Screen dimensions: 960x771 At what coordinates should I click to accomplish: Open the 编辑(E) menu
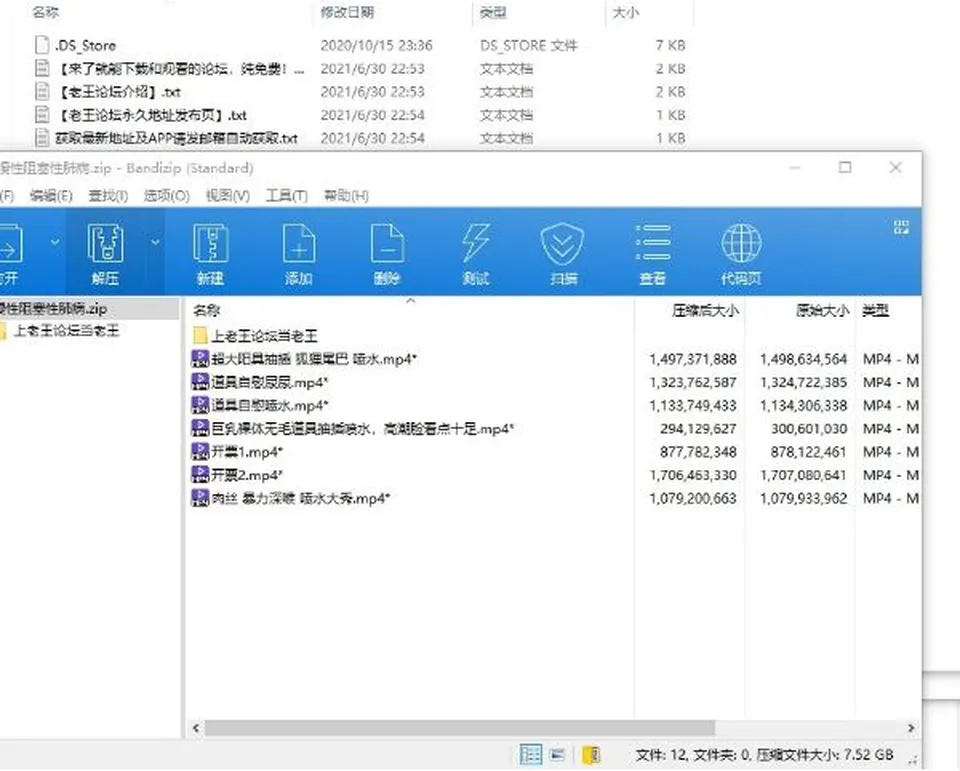(x=51, y=196)
